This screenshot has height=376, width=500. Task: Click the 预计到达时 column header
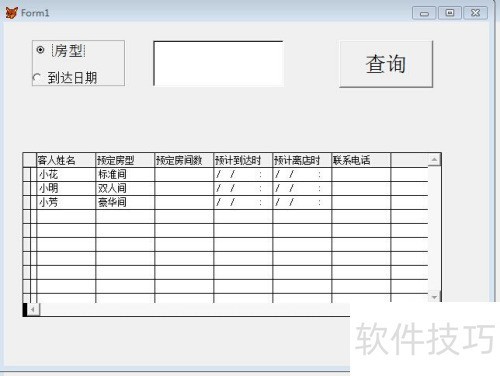(243, 160)
